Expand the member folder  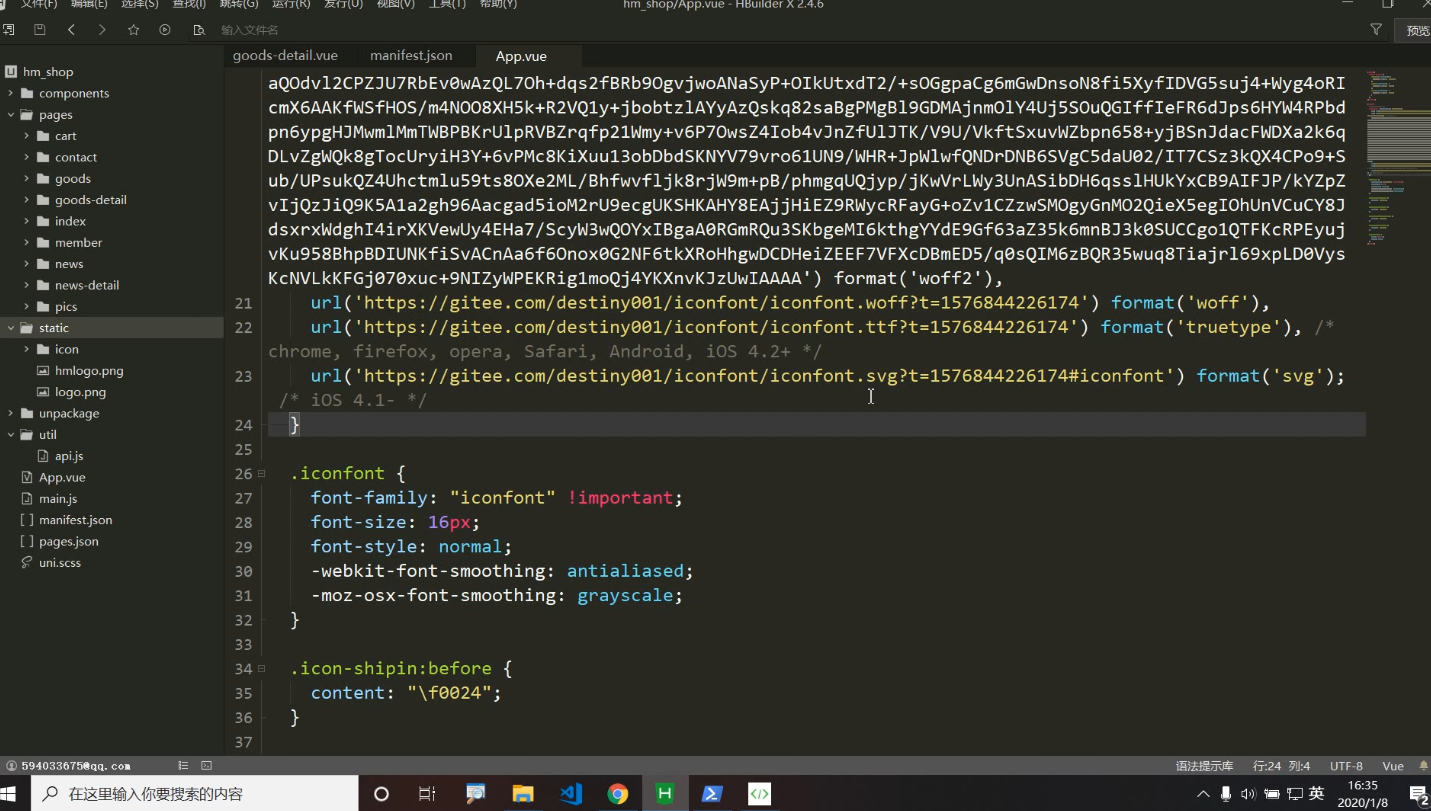click(27, 243)
